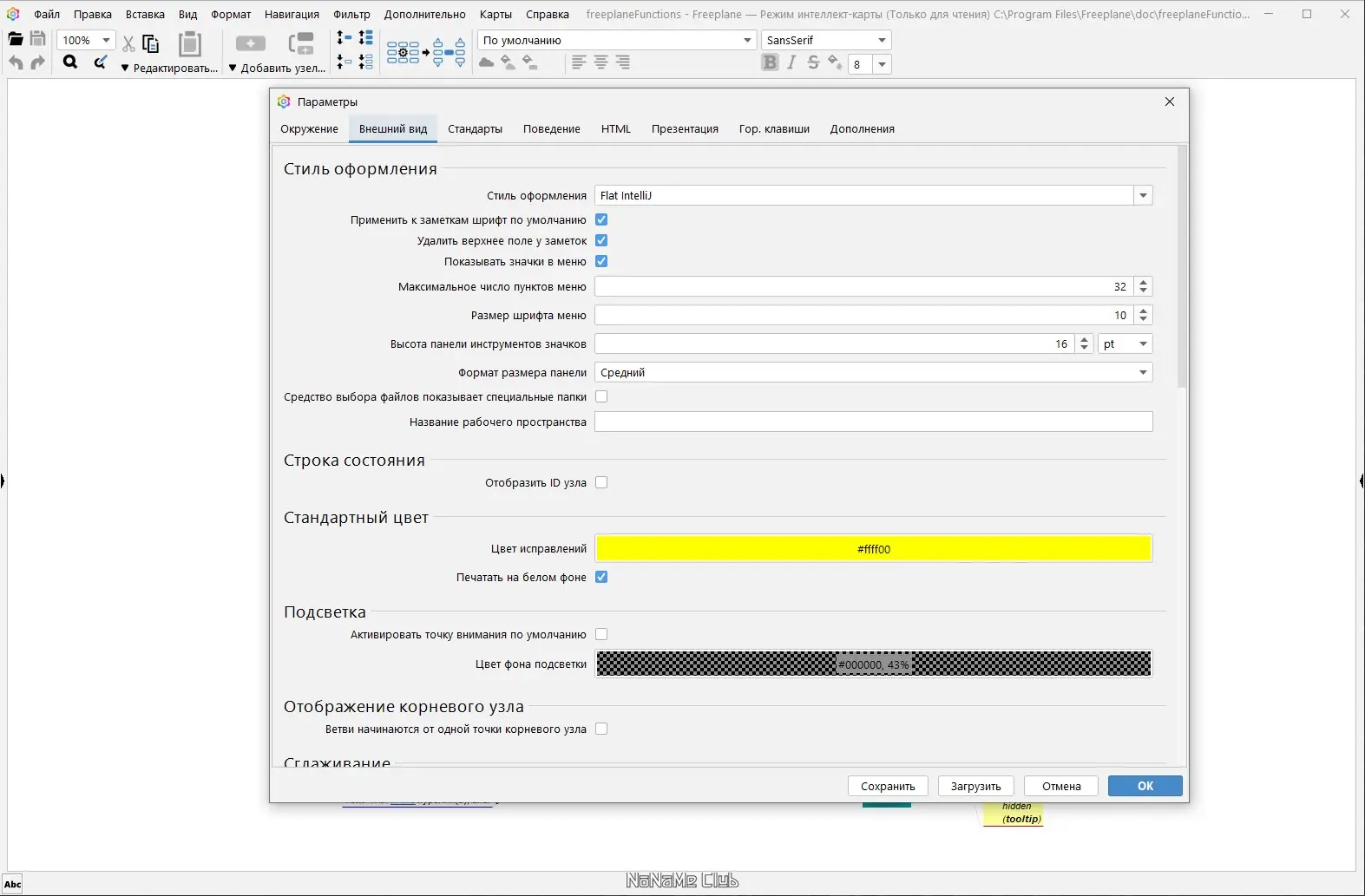The height and width of the screenshot is (896, 1365).
Task: Enable branches from one root point checkbox
Action: [601, 729]
